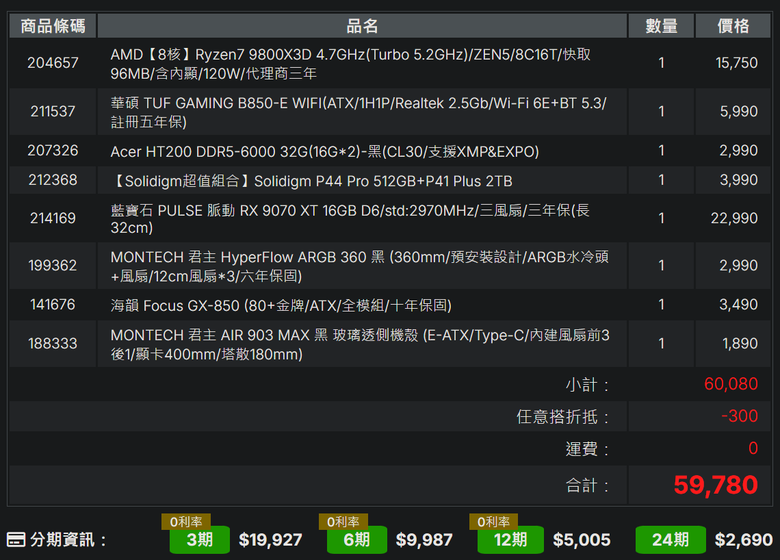This screenshot has height=560, width=780.
Task: Click the 任意搭折抵 label
Action: pyautogui.click(x=563, y=417)
